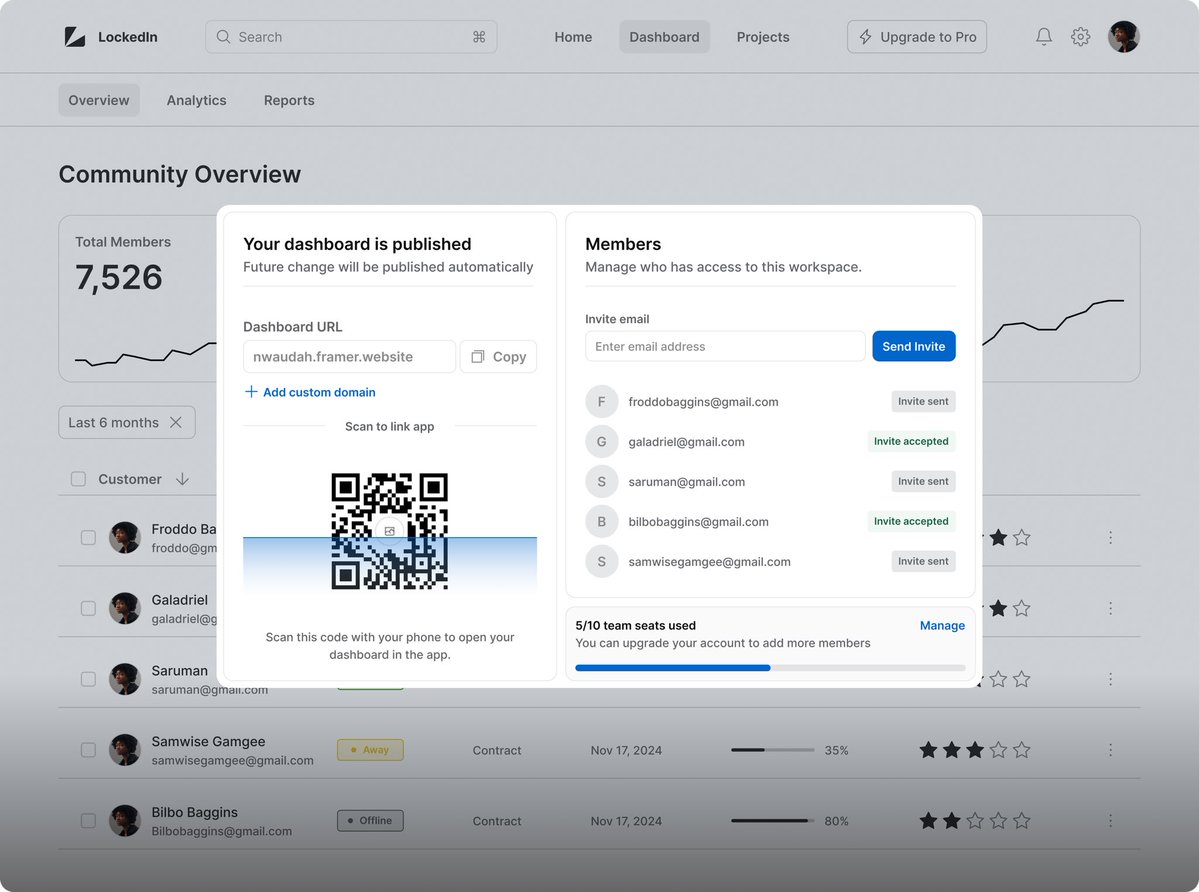Toggle the select-all Customer checkbox

point(78,479)
